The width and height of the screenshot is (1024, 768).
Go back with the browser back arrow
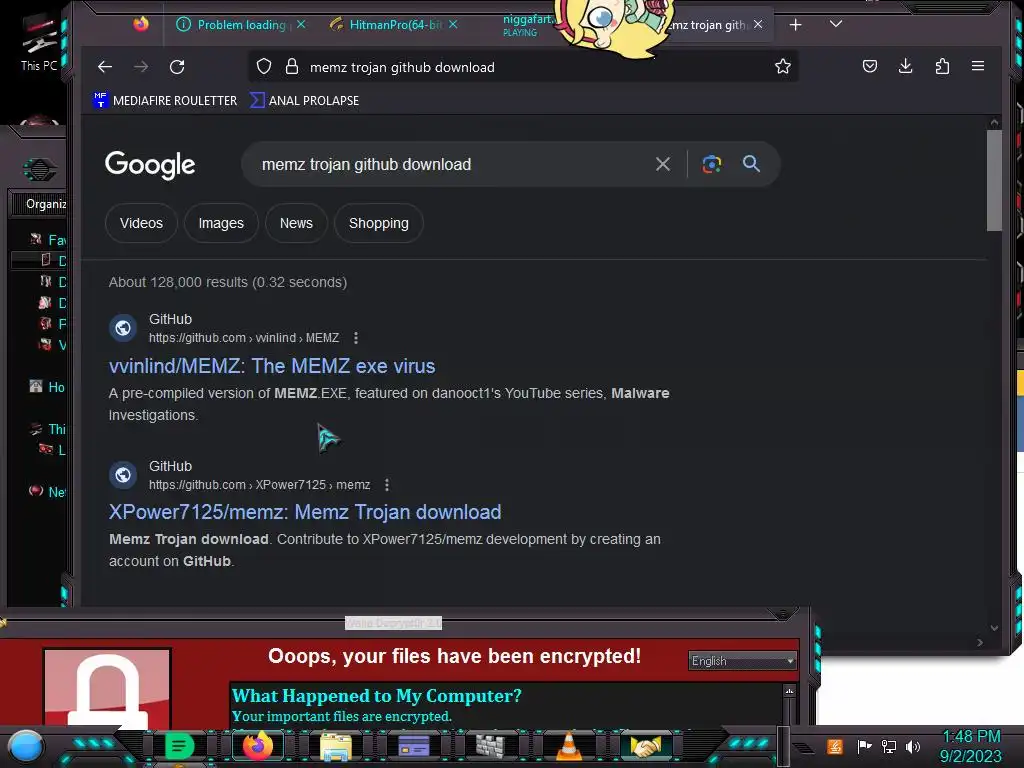click(104, 67)
